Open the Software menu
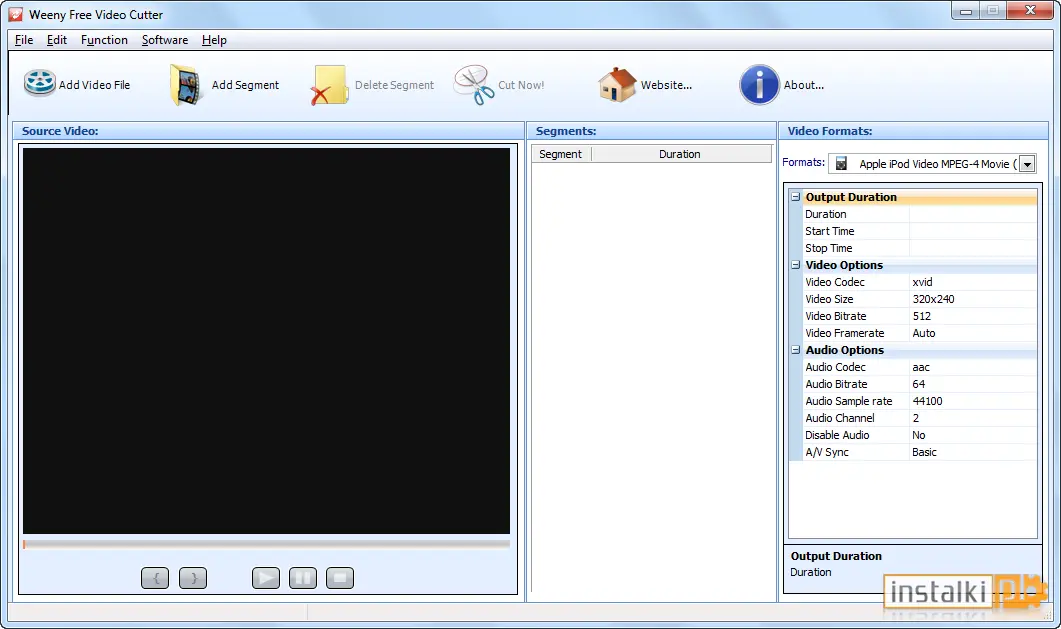 (x=165, y=40)
